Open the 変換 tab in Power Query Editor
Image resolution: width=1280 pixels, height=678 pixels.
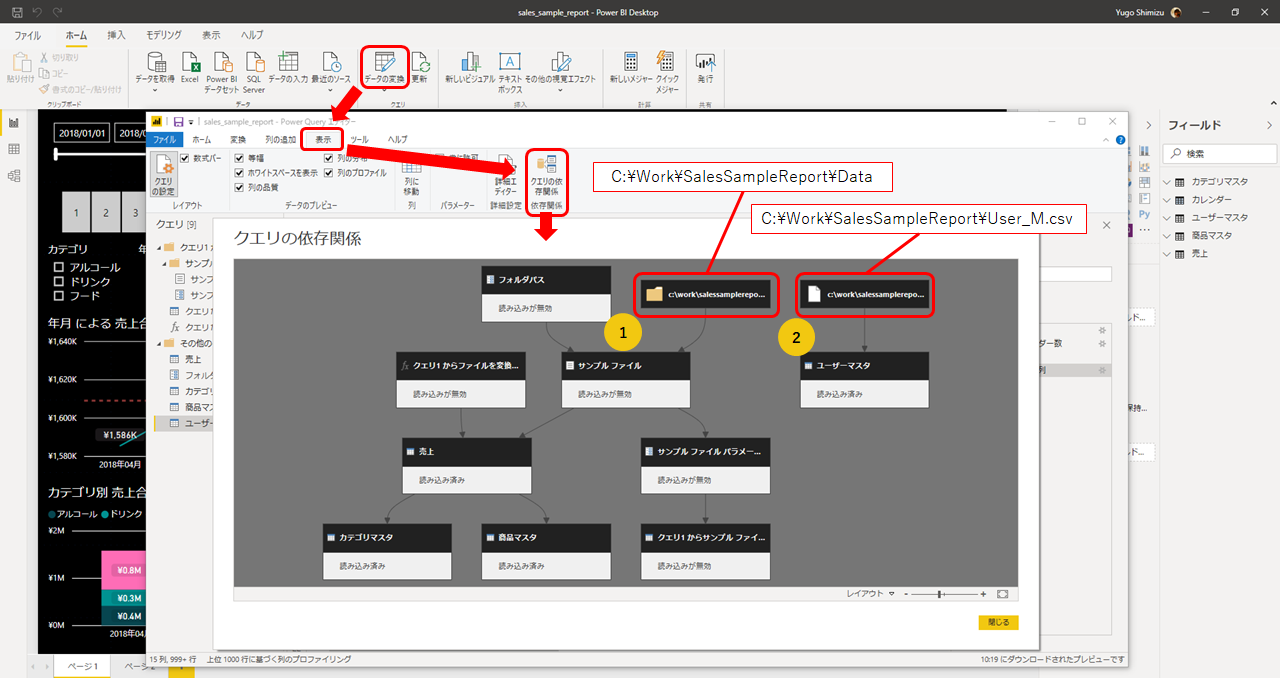pos(238,139)
